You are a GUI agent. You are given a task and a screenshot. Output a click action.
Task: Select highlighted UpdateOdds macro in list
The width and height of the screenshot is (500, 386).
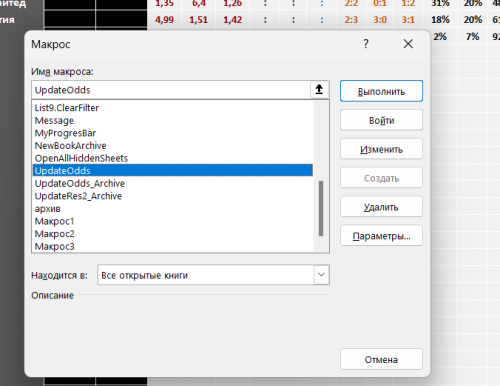173,170
